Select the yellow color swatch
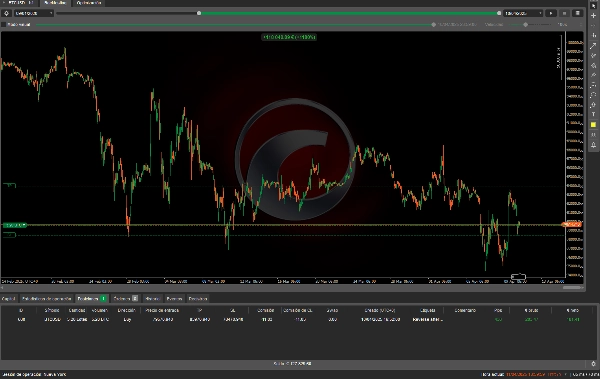 (x=593, y=125)
